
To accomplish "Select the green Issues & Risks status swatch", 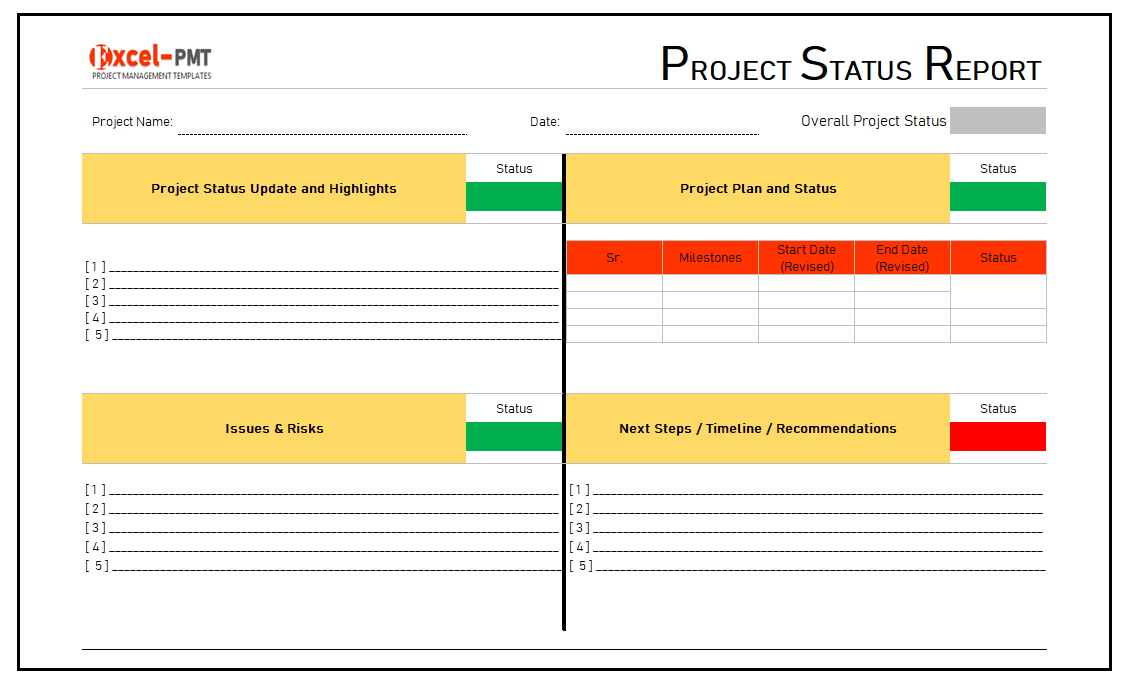I will click(514, 436).
